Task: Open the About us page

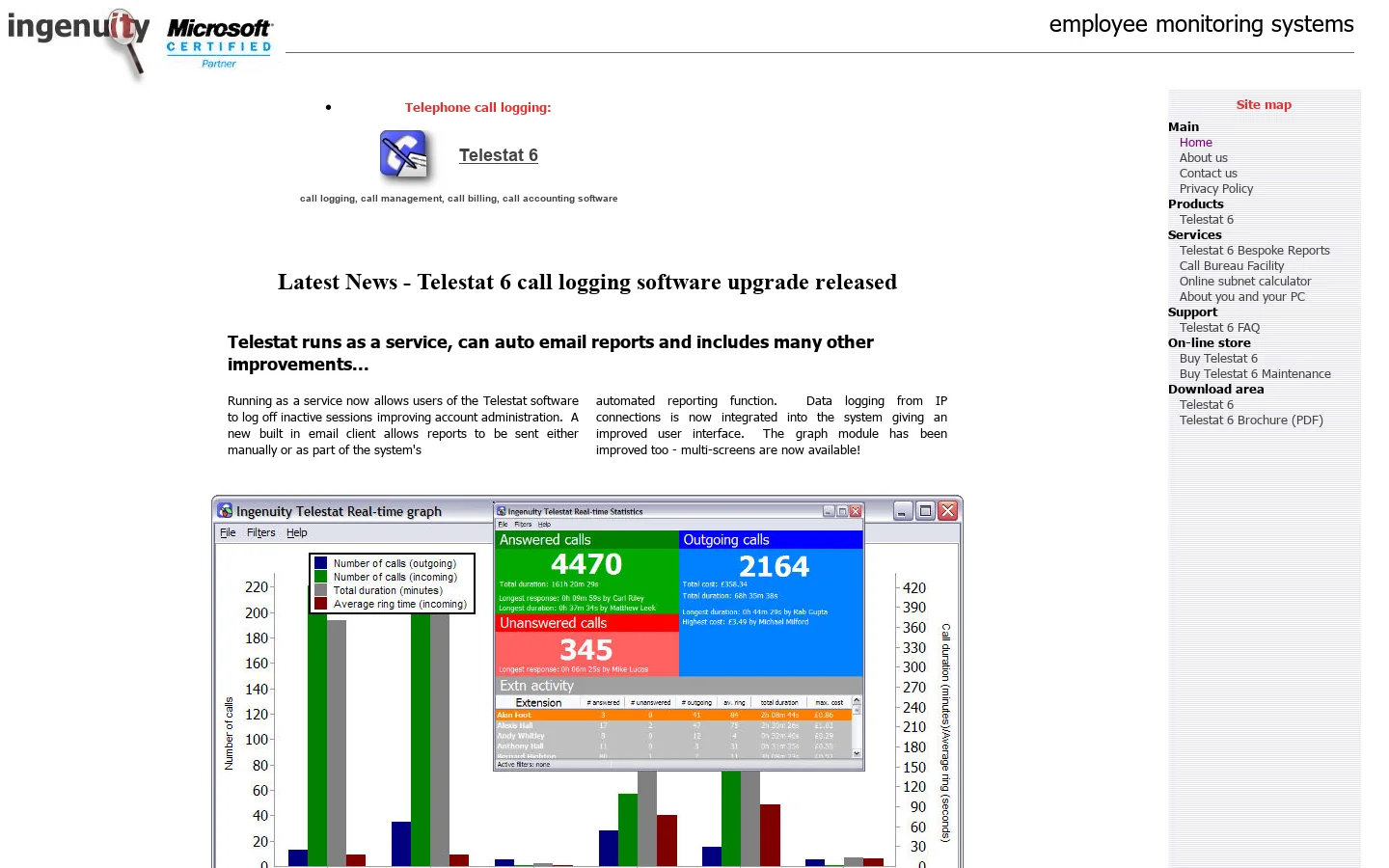Action: coord(1203,158)
